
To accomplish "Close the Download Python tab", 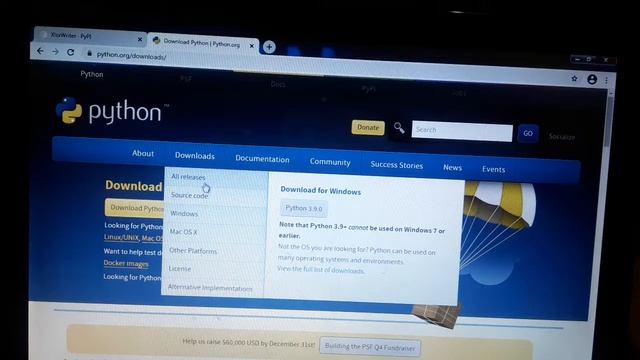I will click(x=251, y=46).
